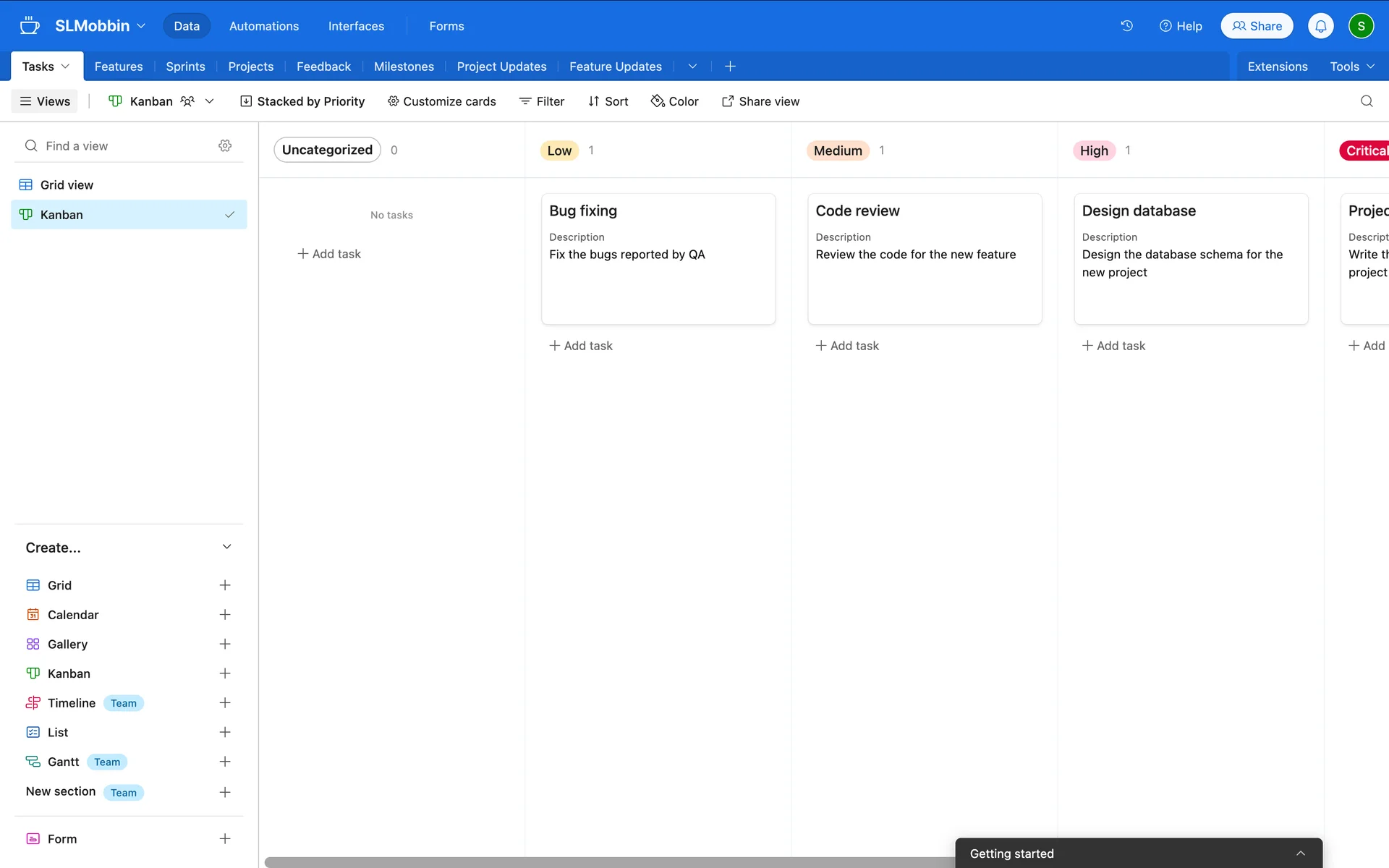Open the hidden tables chevron dropdown
1389x868 pixels.
pyautogui.click(x=692, y=67)
